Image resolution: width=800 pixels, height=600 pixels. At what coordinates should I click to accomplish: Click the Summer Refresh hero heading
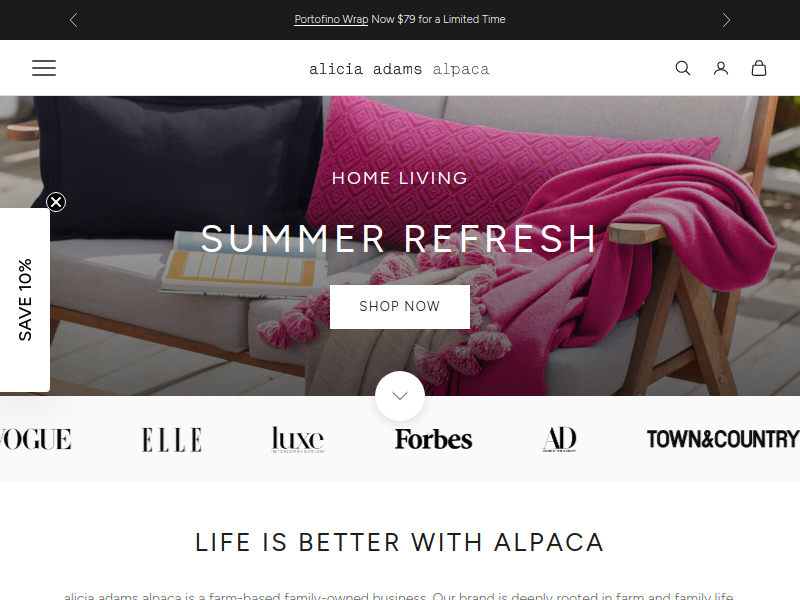[x=399, y=239]
